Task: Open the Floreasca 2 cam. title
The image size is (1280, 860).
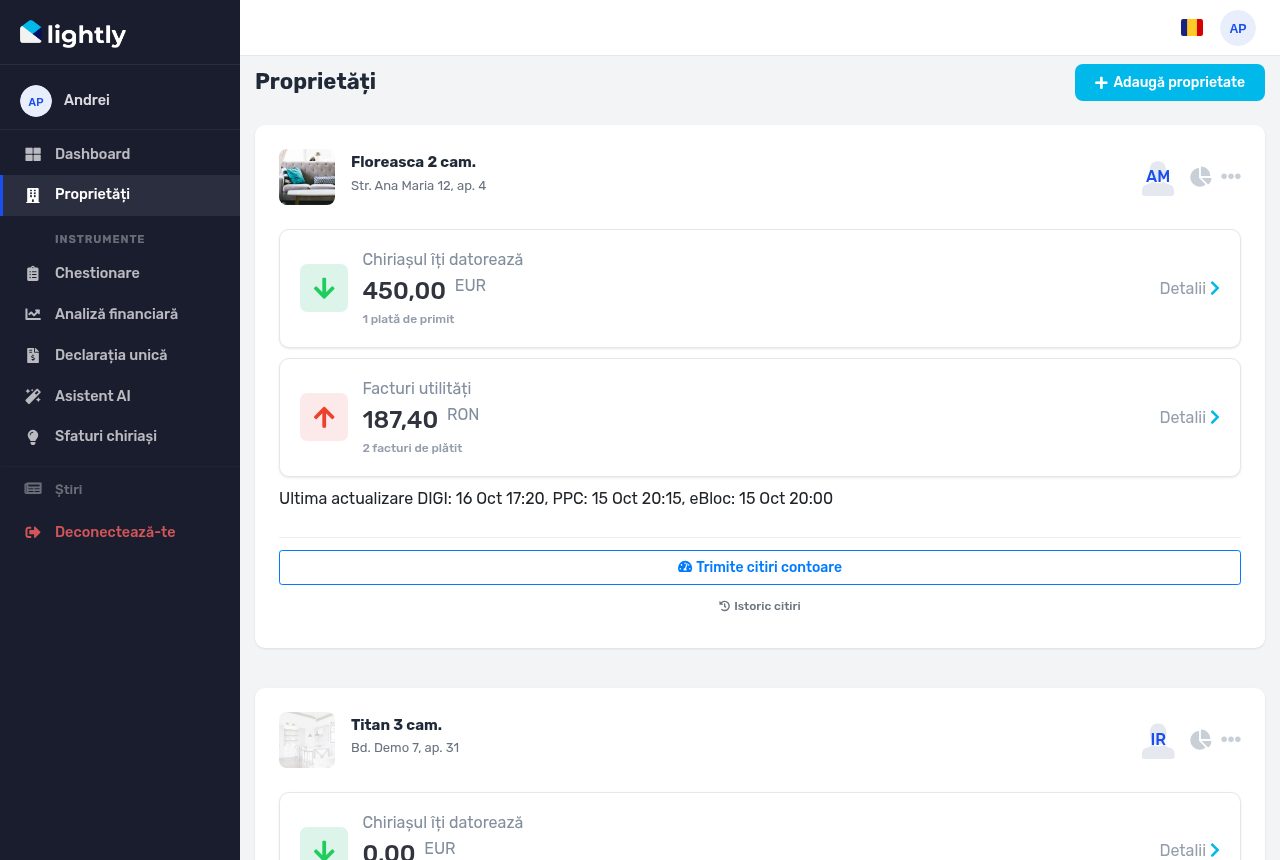Action: click(413, 162)
